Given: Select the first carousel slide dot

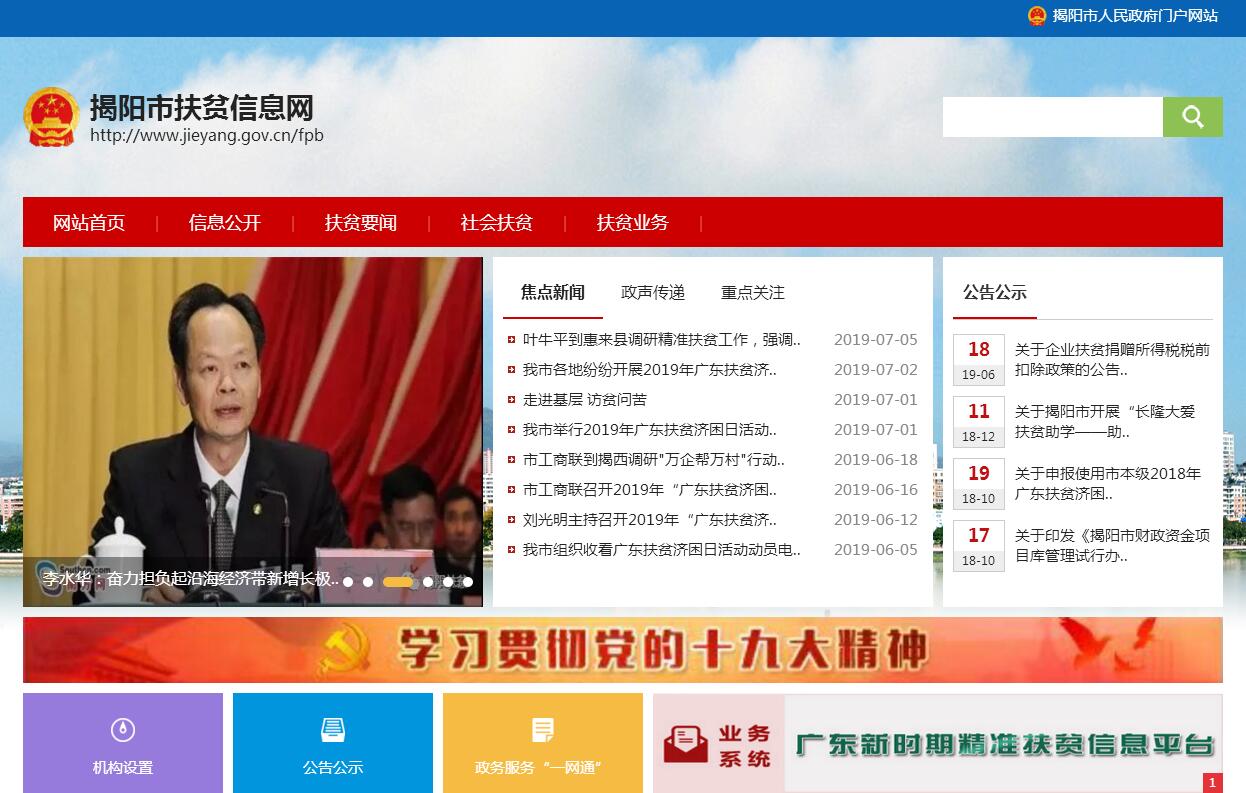Looking at the screenshot, I should point(348,581).
